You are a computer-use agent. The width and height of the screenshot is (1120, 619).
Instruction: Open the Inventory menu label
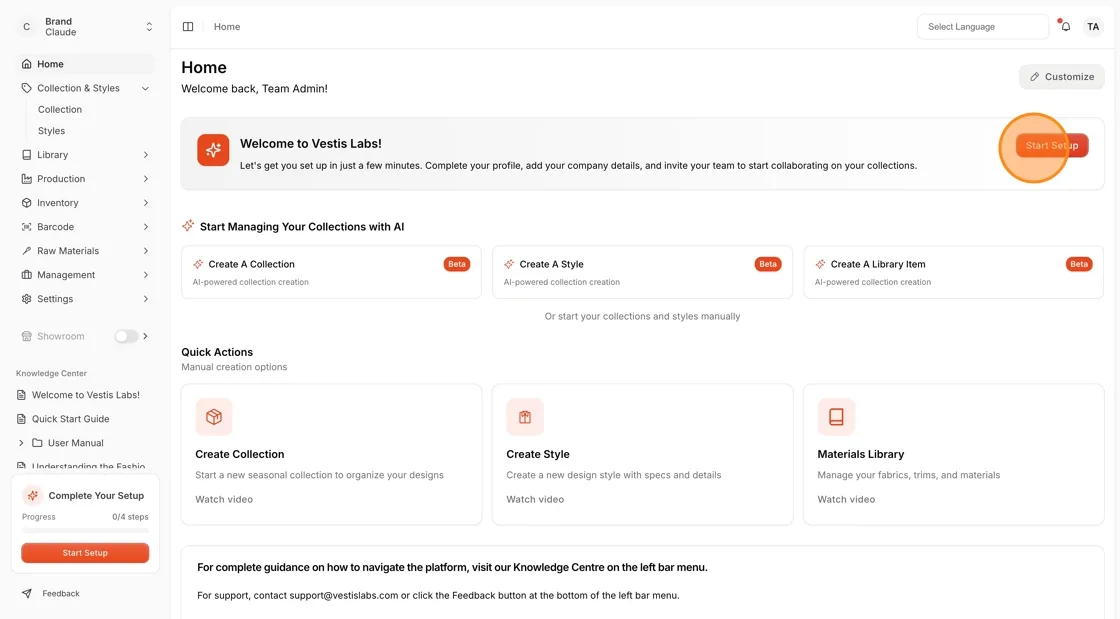click(x=58, y=203)
